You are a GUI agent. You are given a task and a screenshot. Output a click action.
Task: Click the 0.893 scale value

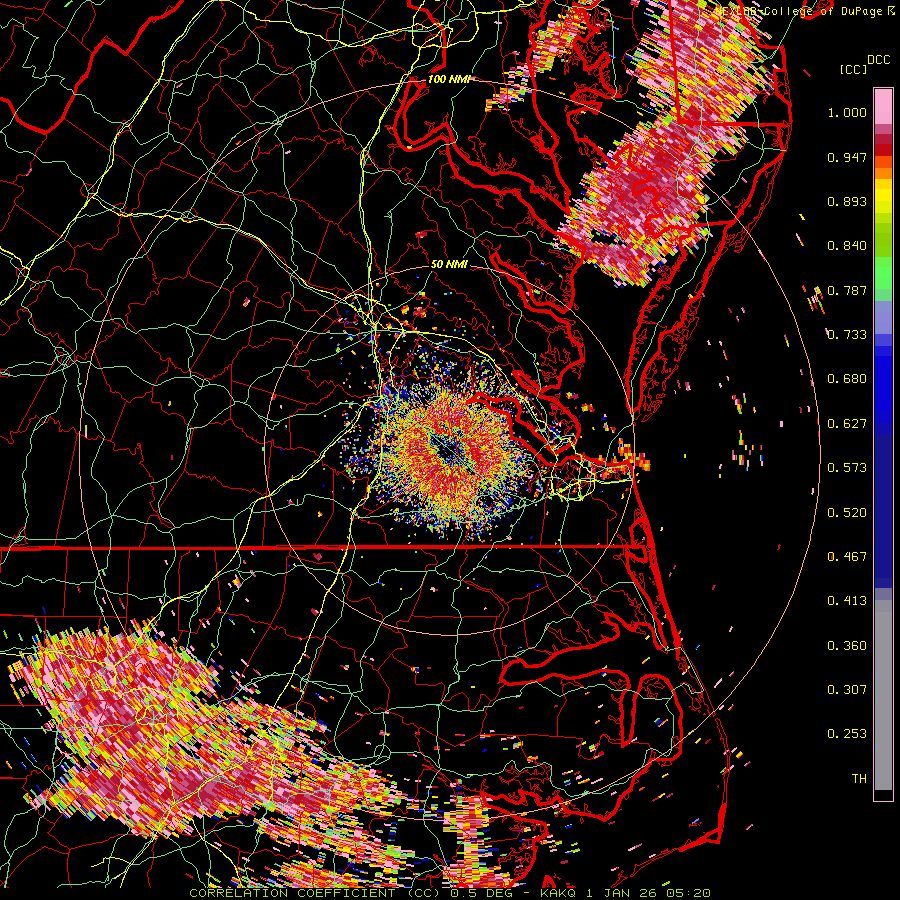(x=847, y=201)
